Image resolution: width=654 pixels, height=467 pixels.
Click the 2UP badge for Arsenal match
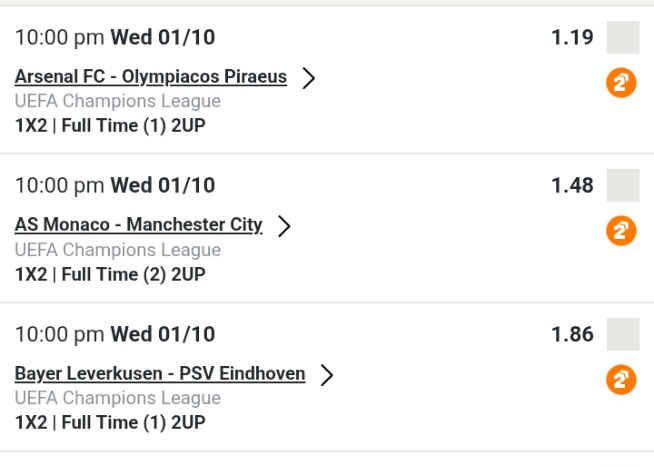(x=622, y=83)
